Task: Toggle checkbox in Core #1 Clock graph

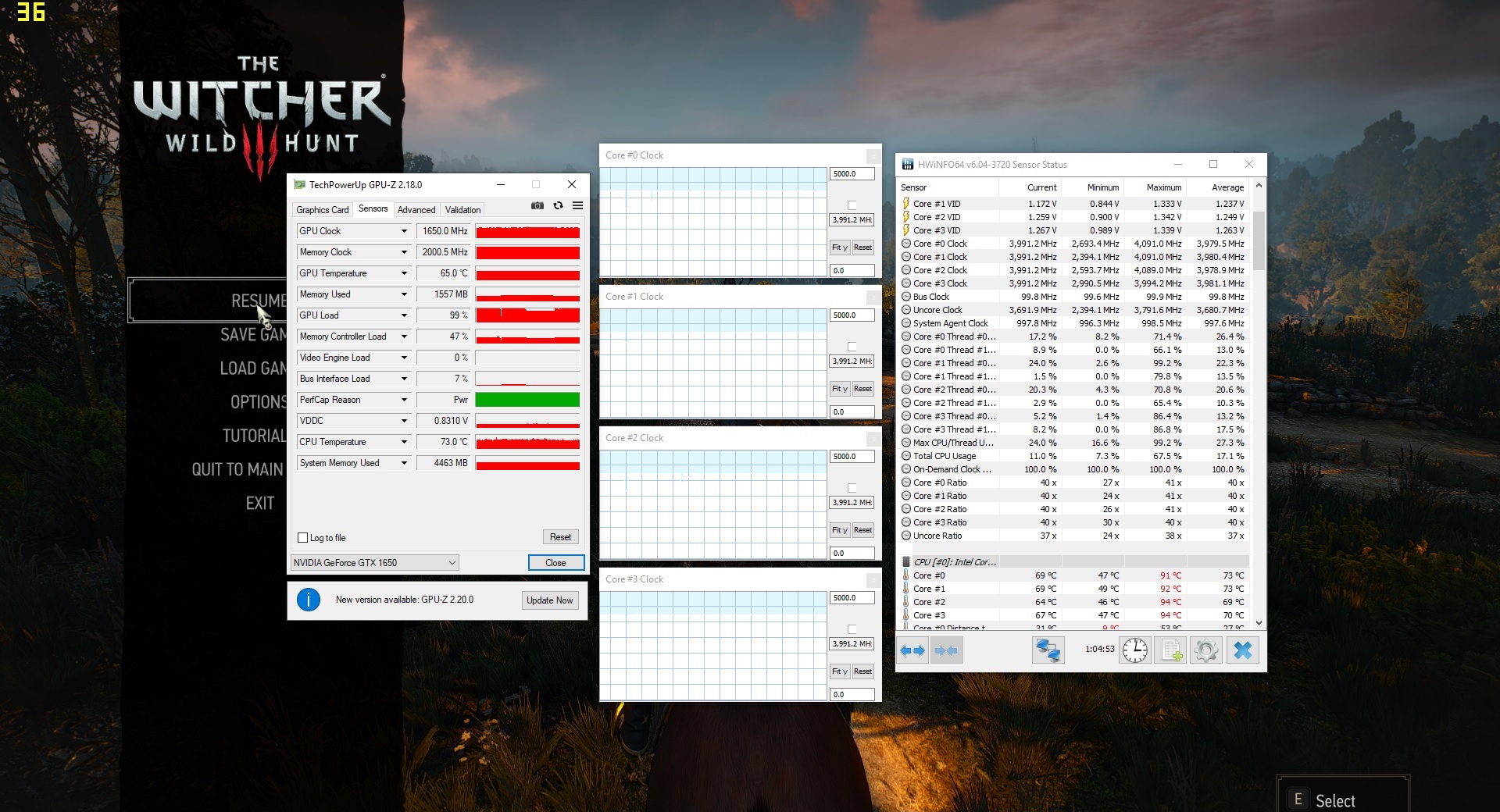Action: point(852,347)
